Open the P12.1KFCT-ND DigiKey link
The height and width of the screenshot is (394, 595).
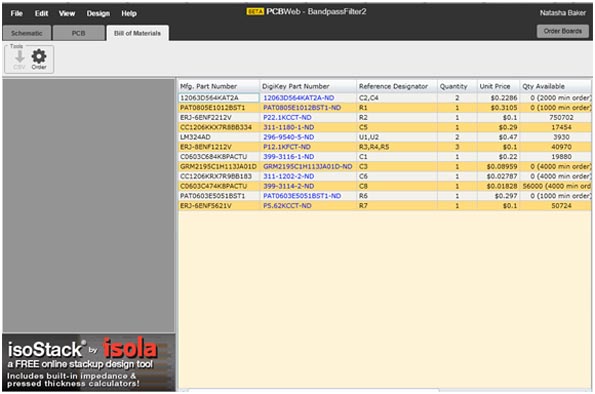pyautogui.click(x=287, y=147)
